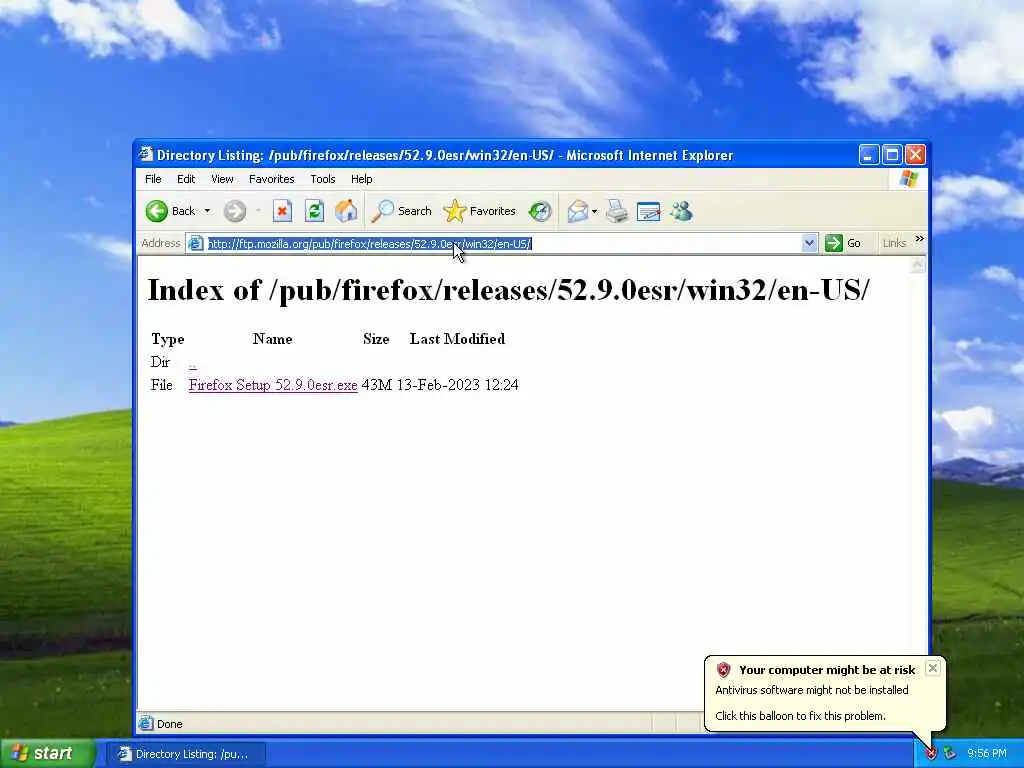Click inside the Address bar URL field
This screenshot has width=1024, height=768.
point(503,244)
